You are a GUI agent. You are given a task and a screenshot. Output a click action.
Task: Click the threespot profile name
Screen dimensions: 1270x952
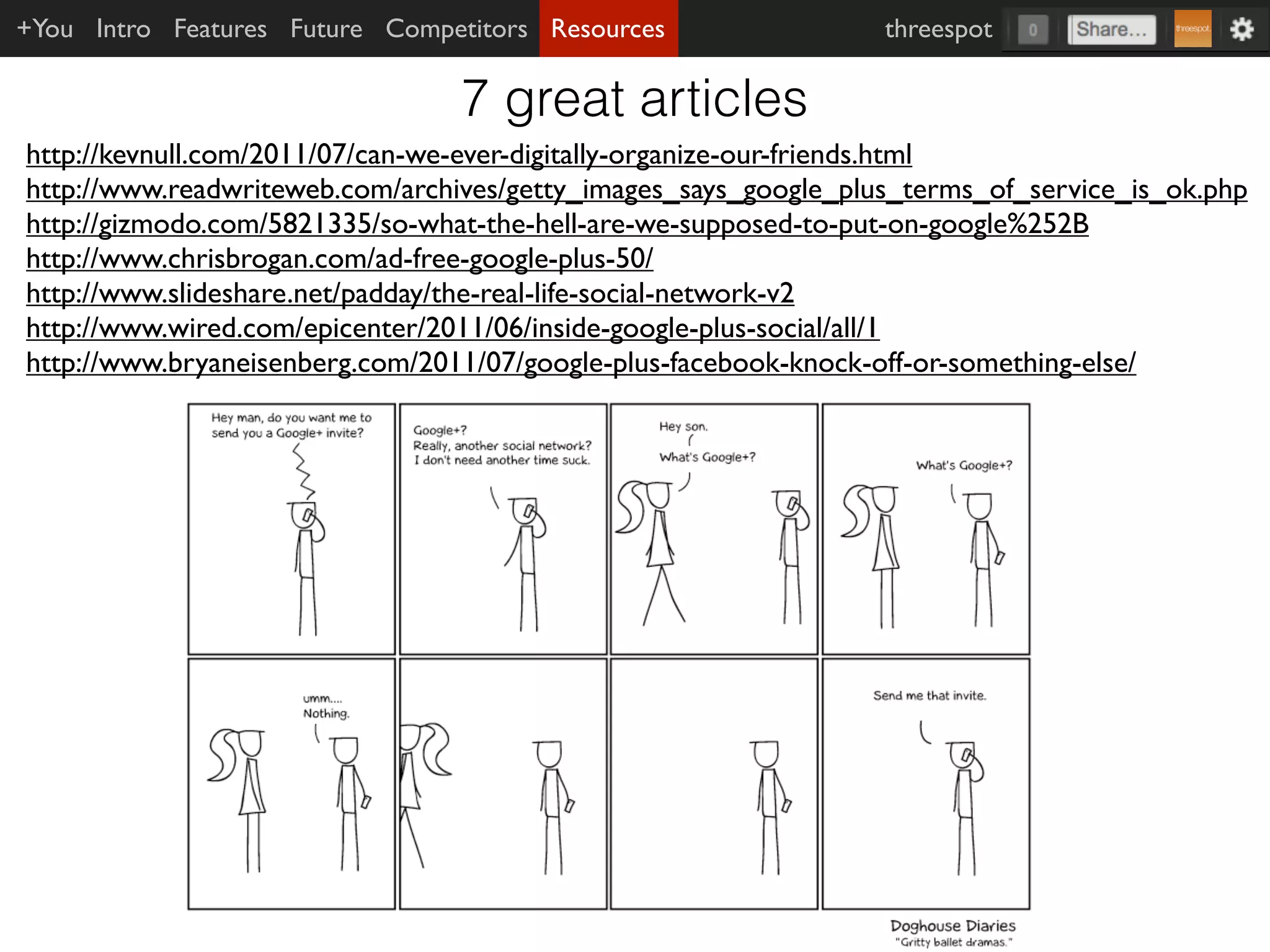pyautogui.click(x=938, y=29)
